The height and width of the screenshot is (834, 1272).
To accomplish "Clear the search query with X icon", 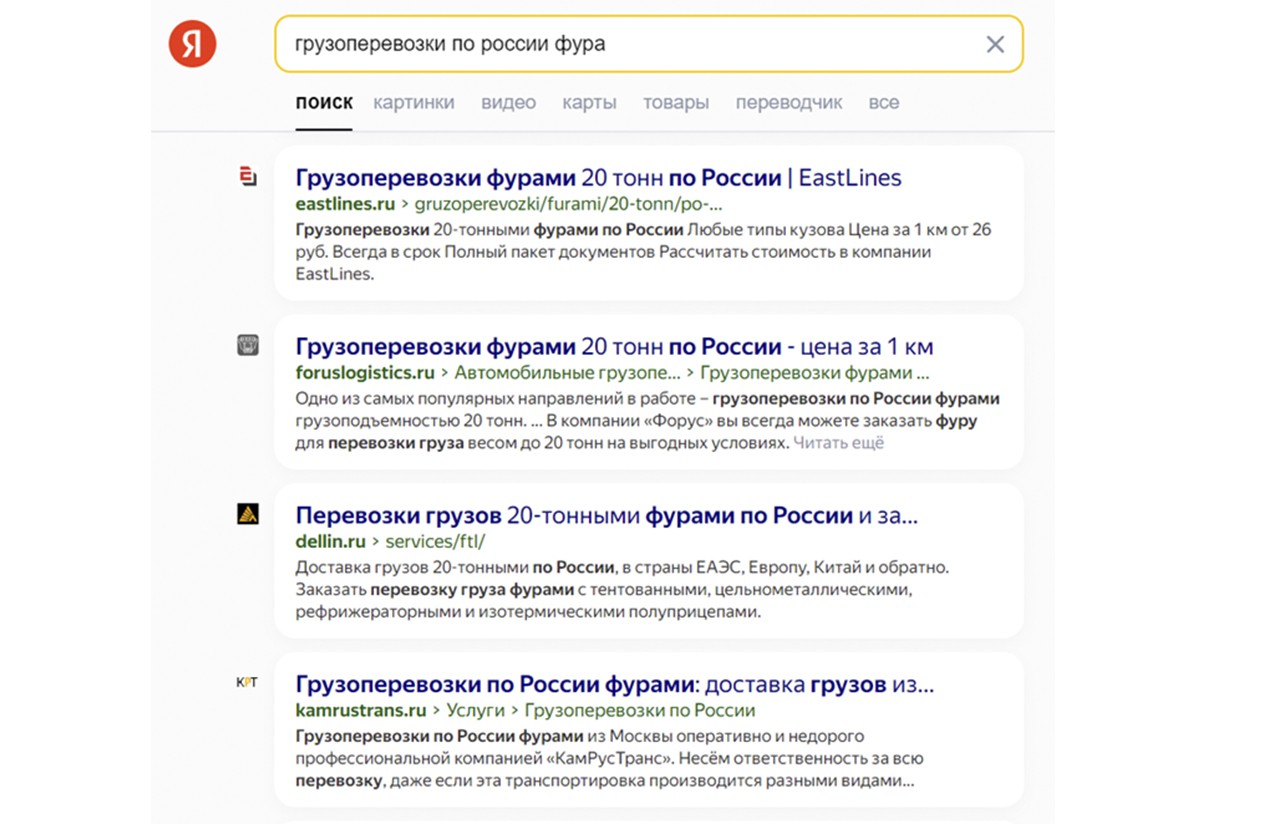I will click(x=995, y=44).
